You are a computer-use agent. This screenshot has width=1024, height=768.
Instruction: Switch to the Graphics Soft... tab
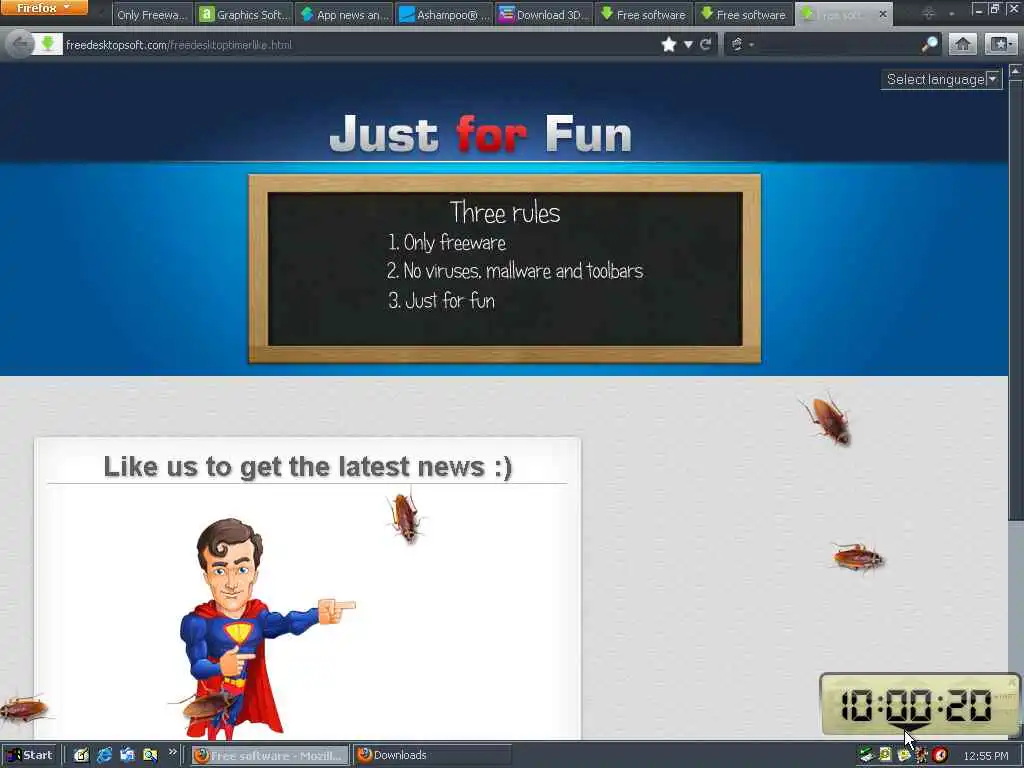(244, 14)
